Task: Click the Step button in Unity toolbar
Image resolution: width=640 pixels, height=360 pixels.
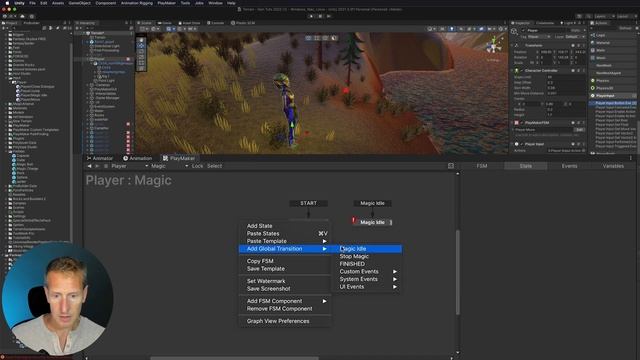Action: (x=329, y=16)
